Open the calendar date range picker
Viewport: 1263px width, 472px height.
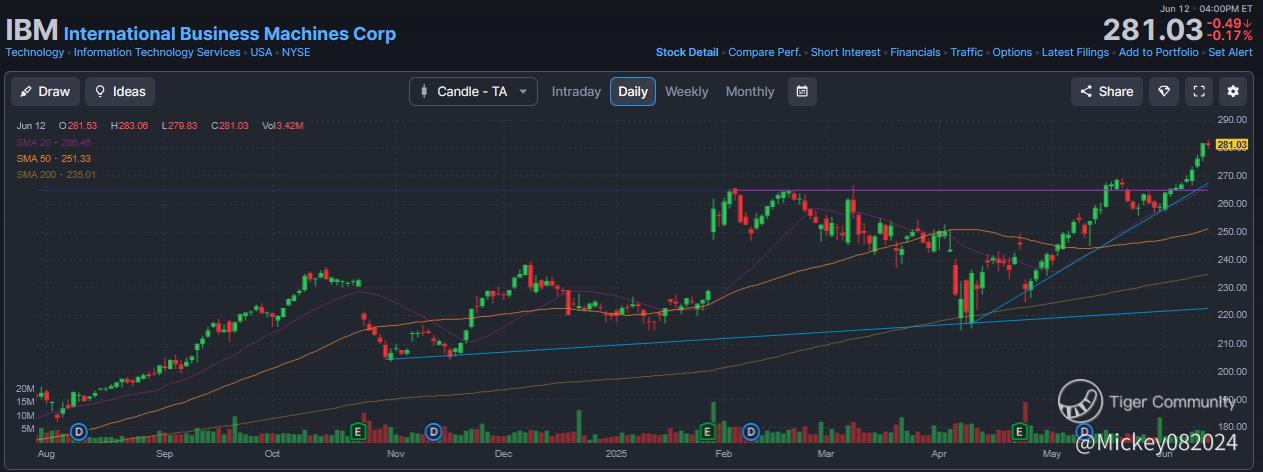[802, 91]
